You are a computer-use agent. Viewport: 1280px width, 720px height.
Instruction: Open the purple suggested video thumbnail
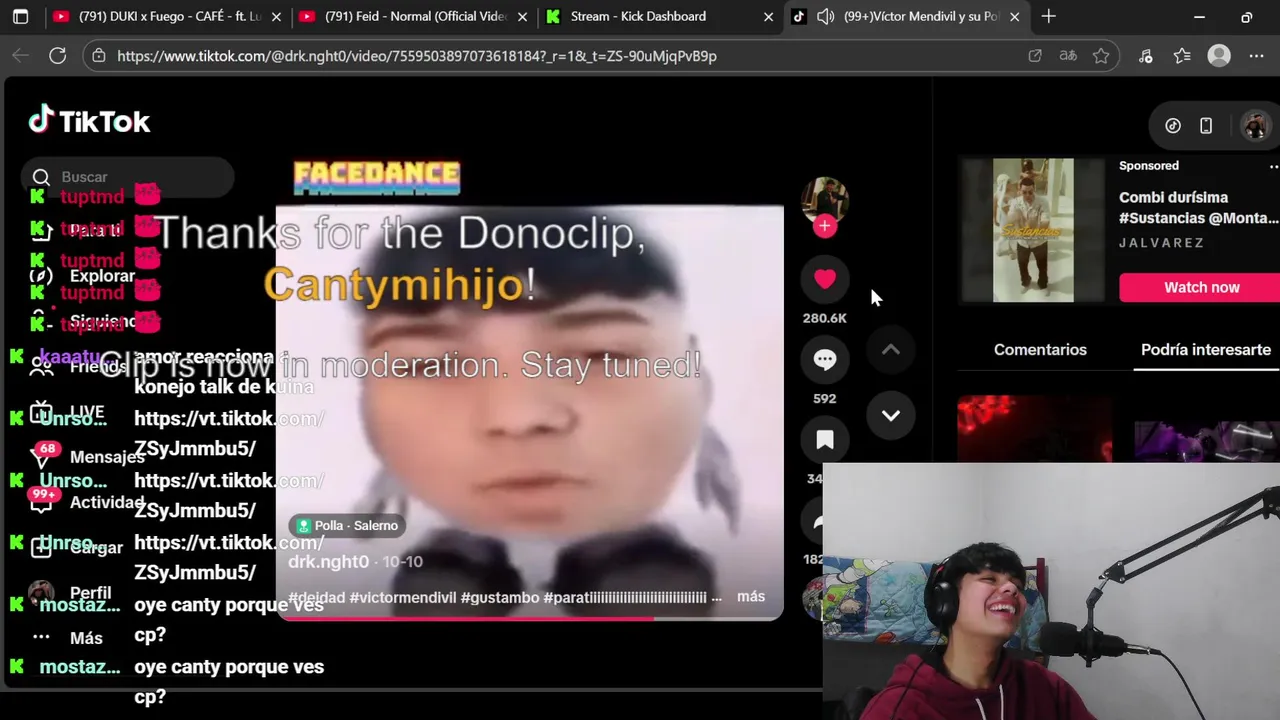pos(1206,440)
